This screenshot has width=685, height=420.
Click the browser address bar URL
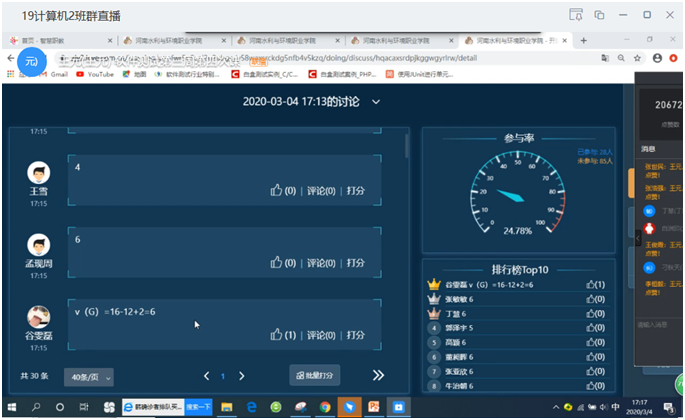click(300, 58)
